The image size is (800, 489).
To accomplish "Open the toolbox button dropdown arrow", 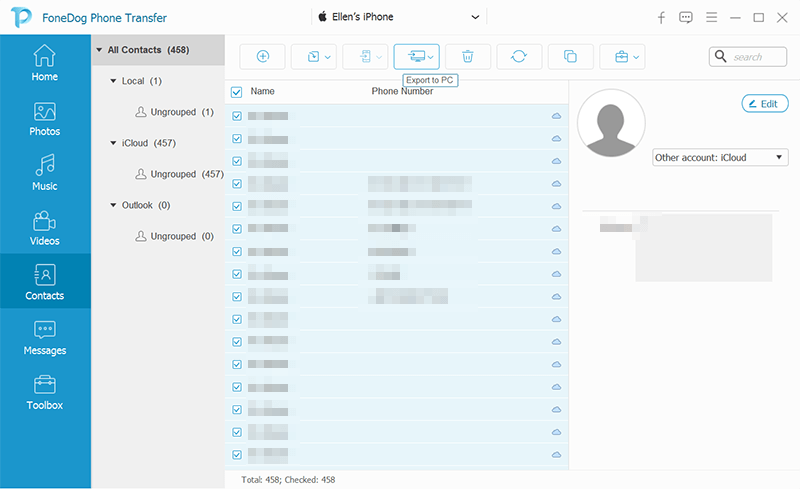I will coord(636,57).
